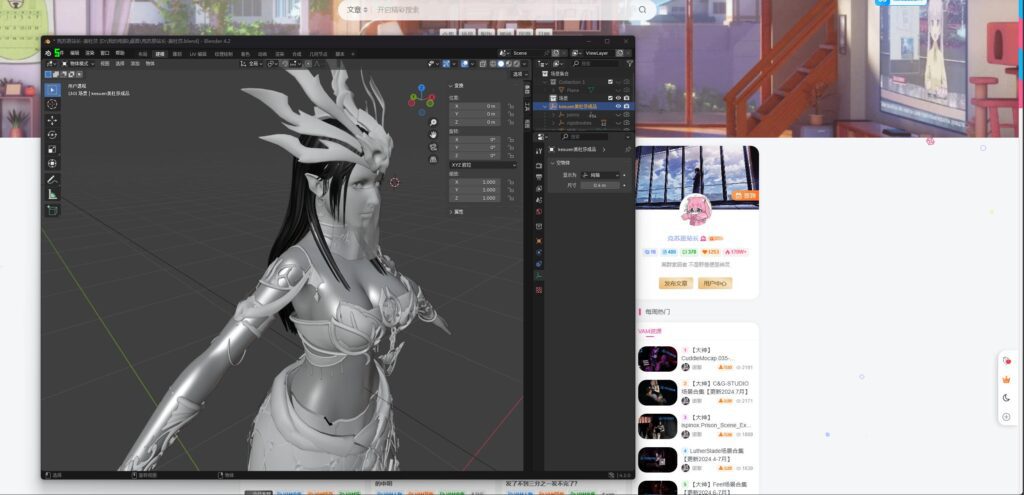Click the 发布文章 button

coord(675,283)
